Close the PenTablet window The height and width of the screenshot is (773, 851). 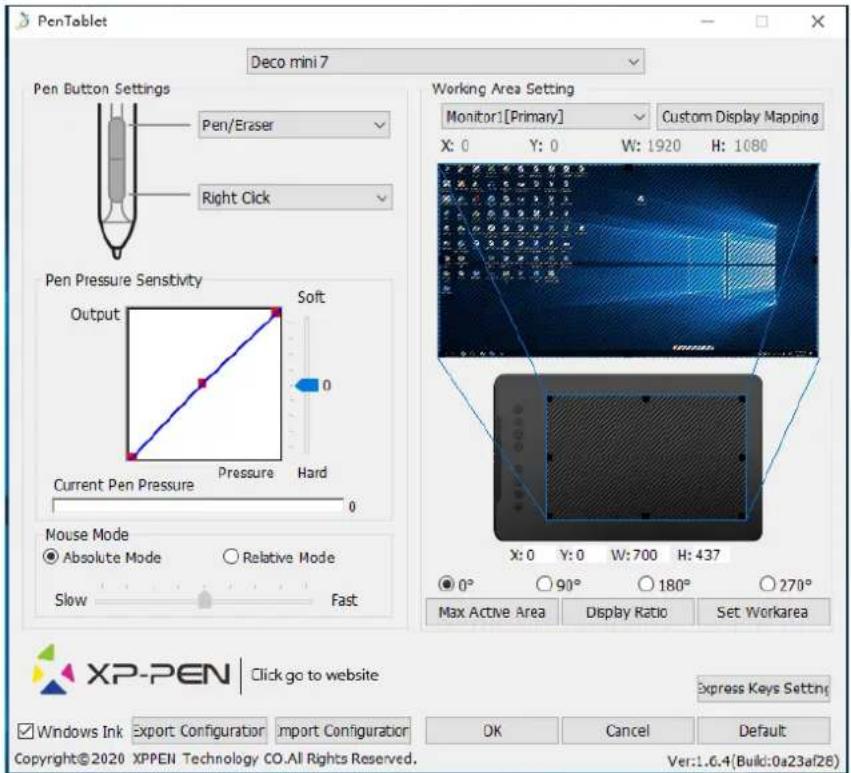point(818,22)
